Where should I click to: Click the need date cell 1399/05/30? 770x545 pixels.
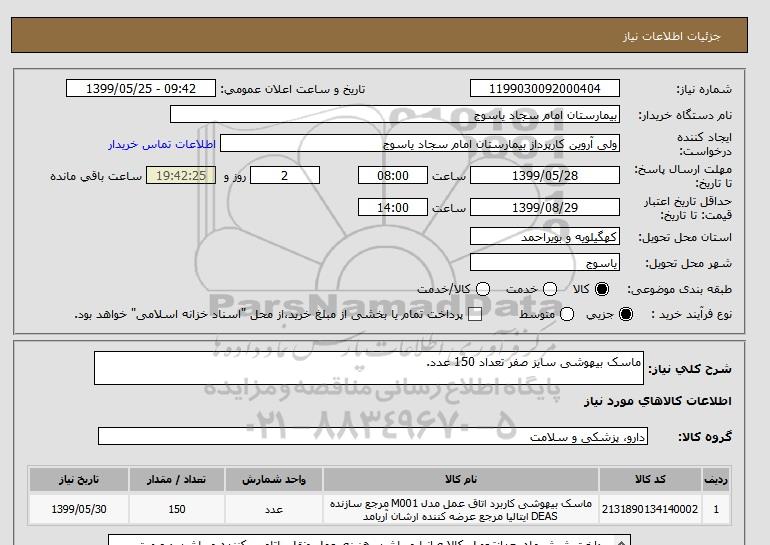tap(79, 509)
